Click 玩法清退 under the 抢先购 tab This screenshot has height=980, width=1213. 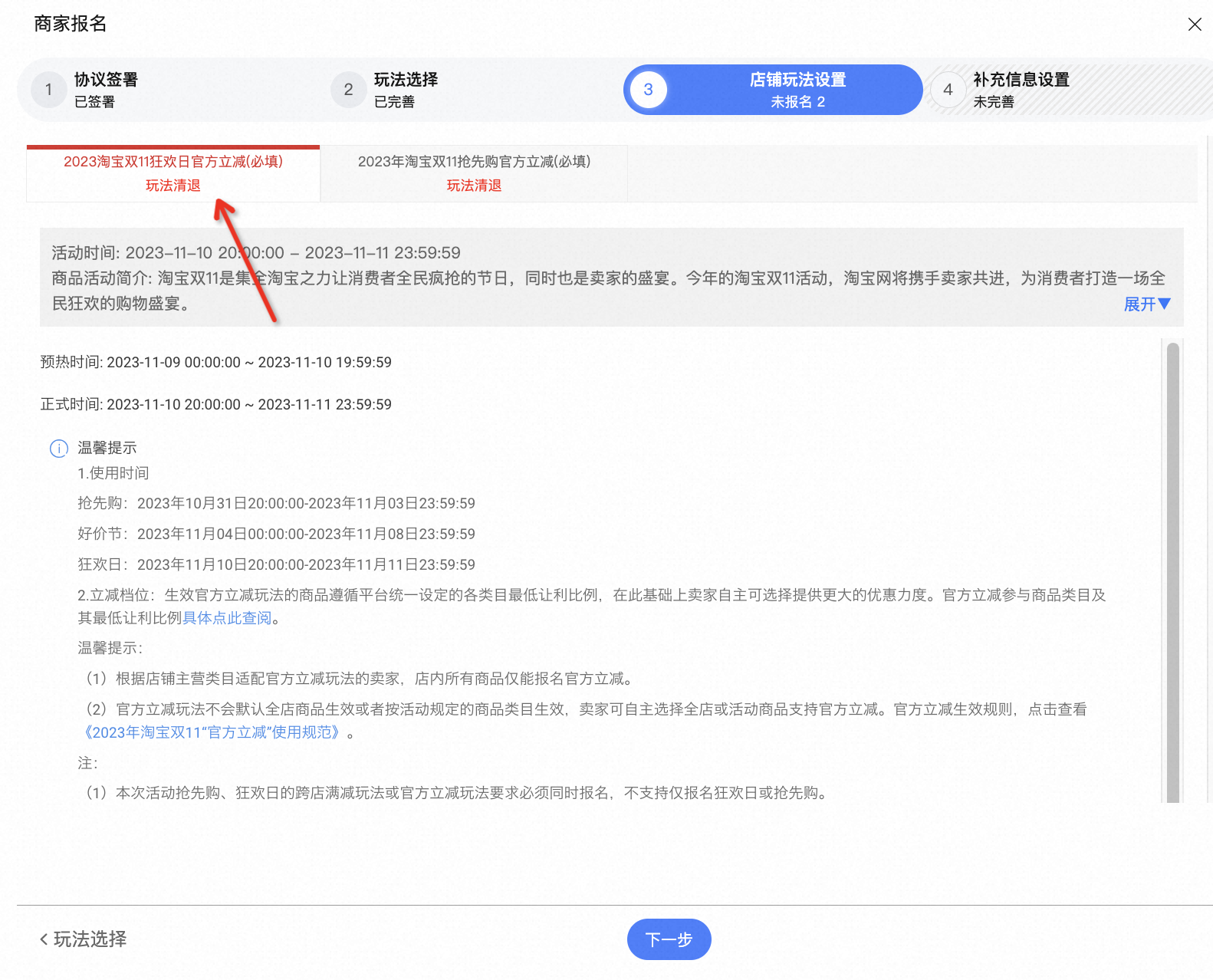474,186
